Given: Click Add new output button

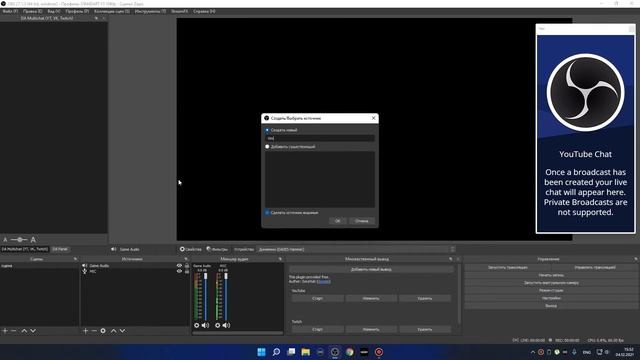Looking at the screenshot, I should (371, 269).
